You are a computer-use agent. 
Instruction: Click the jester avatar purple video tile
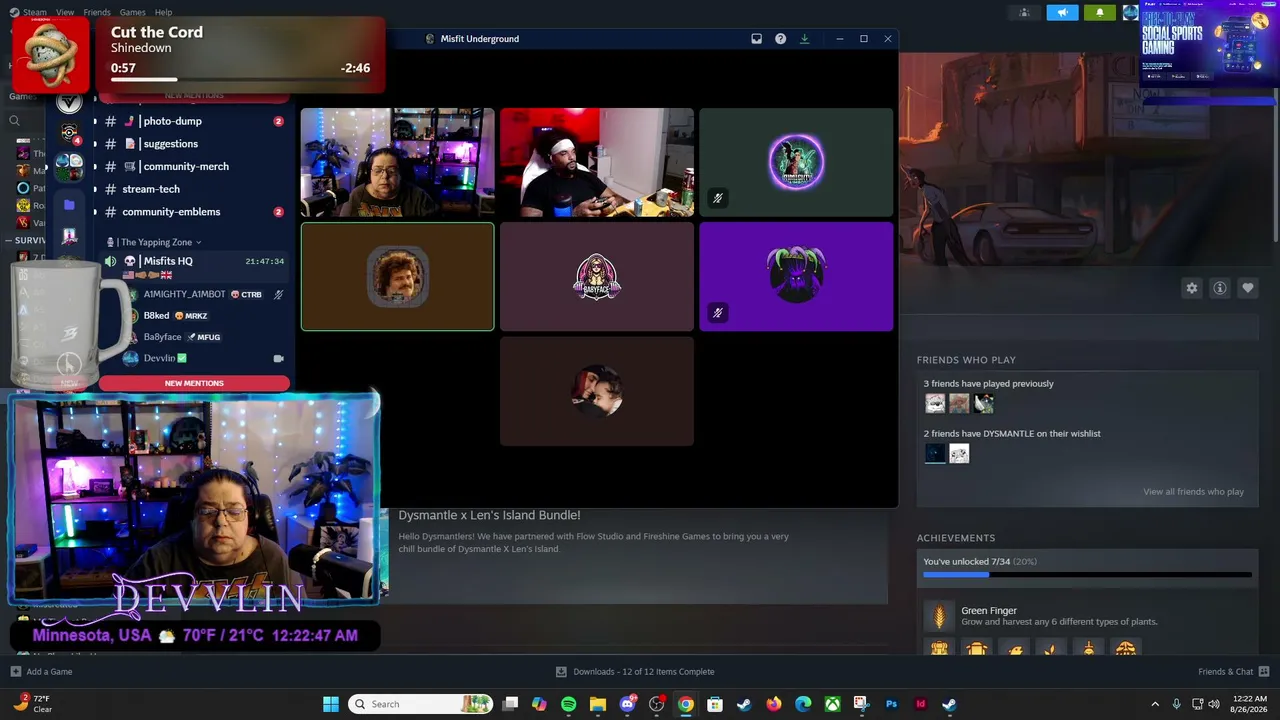point(796,277)
